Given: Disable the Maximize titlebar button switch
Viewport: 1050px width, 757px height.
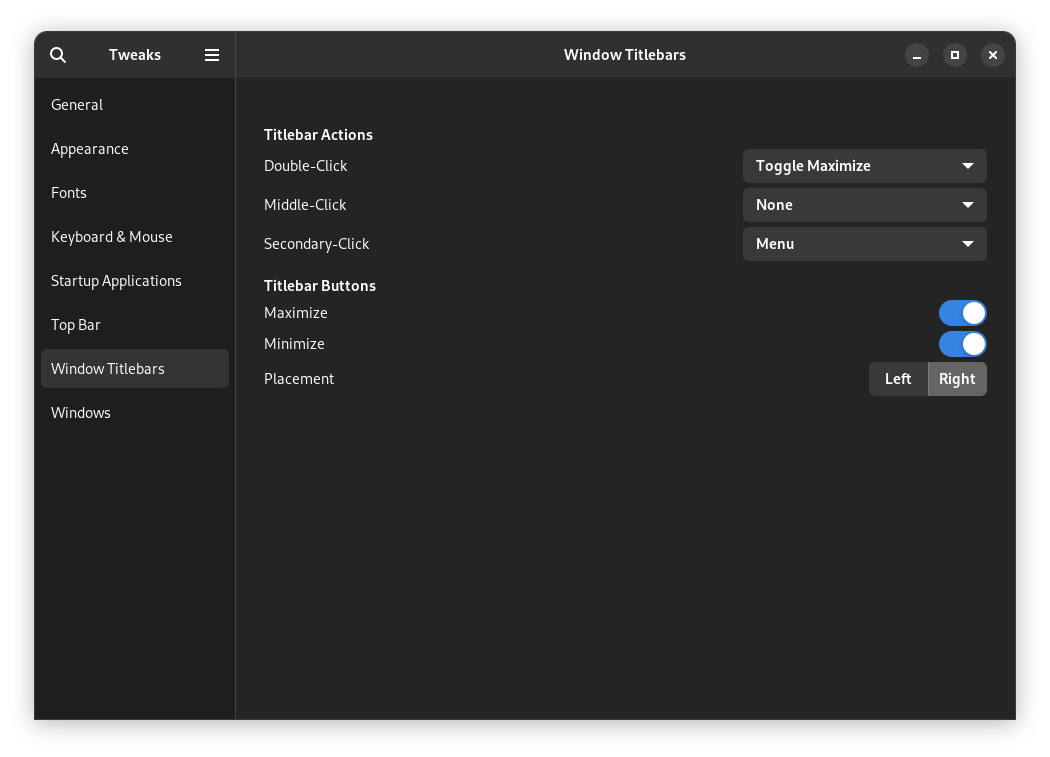Looking at the screenshot, I should [962, 313].
